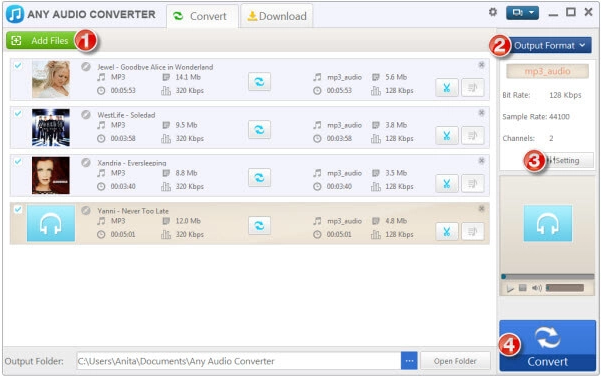Remove Yanni - Never Too Late with close icon

pyautogui.click(x=481, y=209)
